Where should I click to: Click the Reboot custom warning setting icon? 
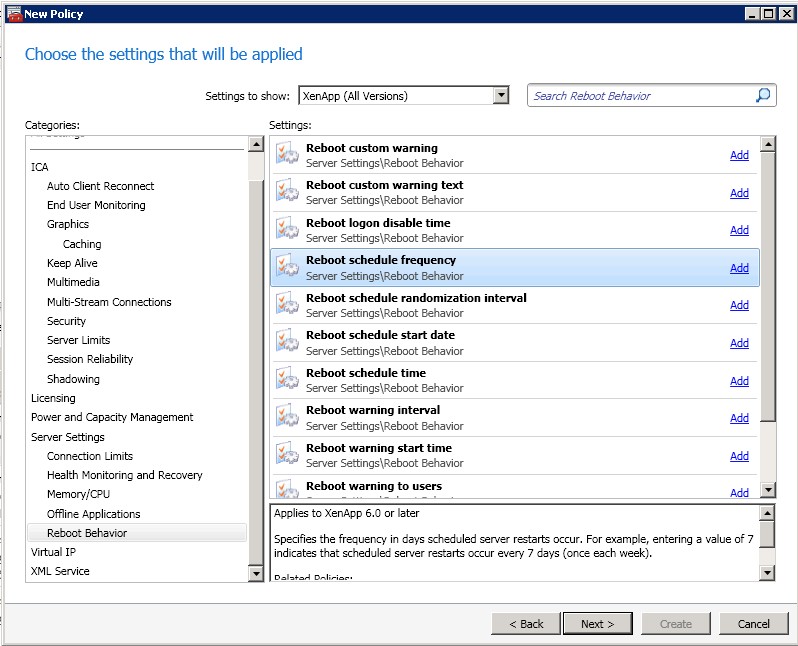click(288, 155)
